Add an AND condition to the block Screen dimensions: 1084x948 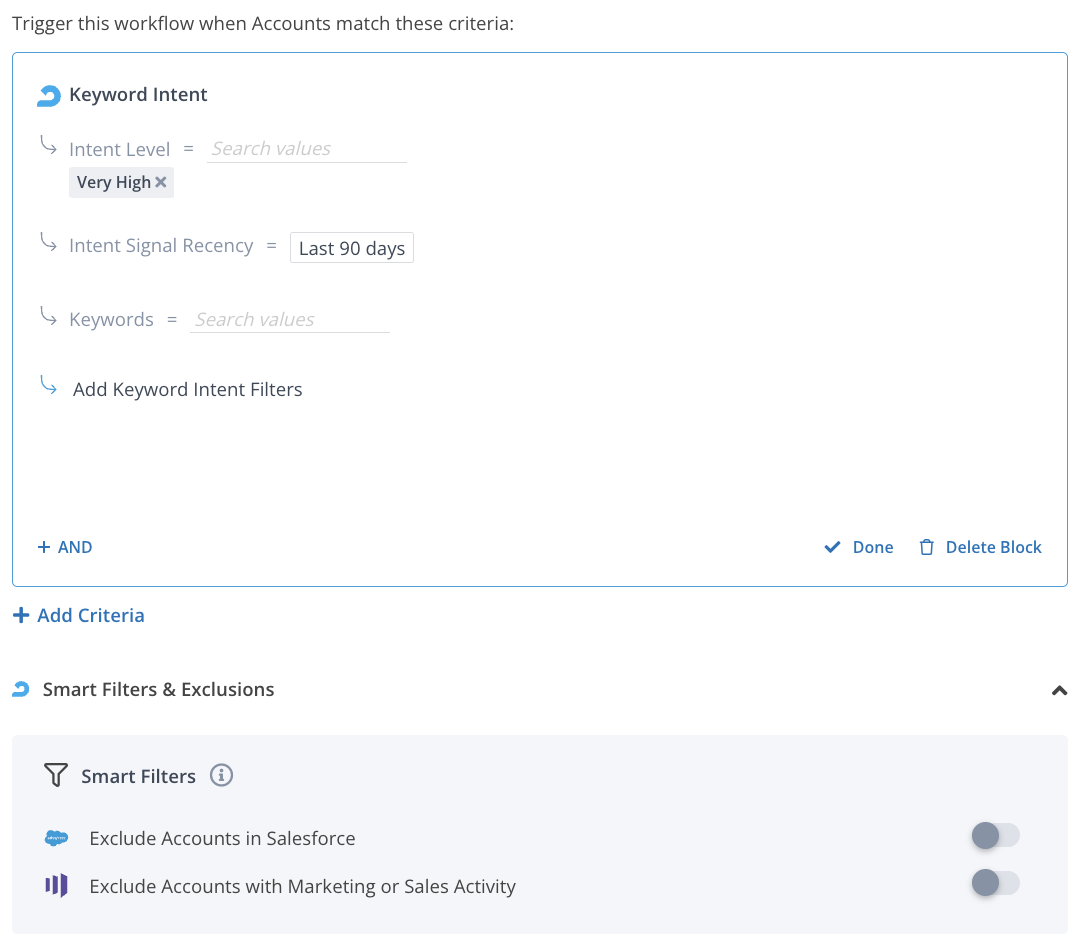click(65, 548)
